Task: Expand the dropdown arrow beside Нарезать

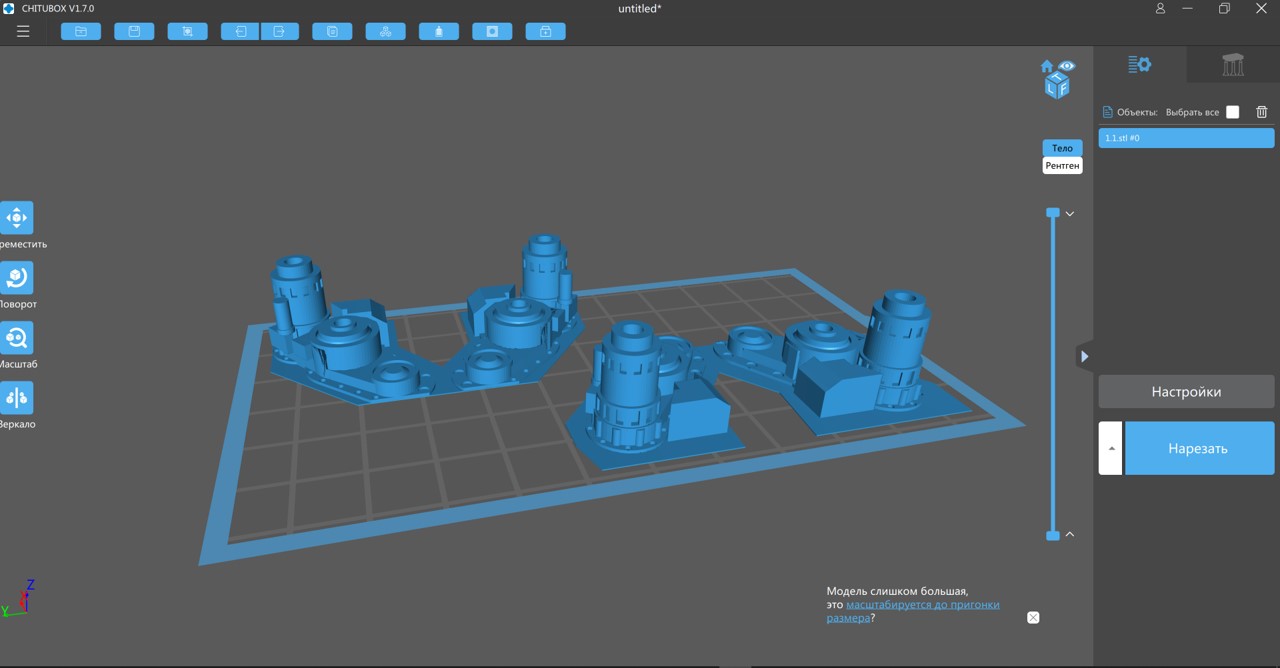Action: [1110, 448]
